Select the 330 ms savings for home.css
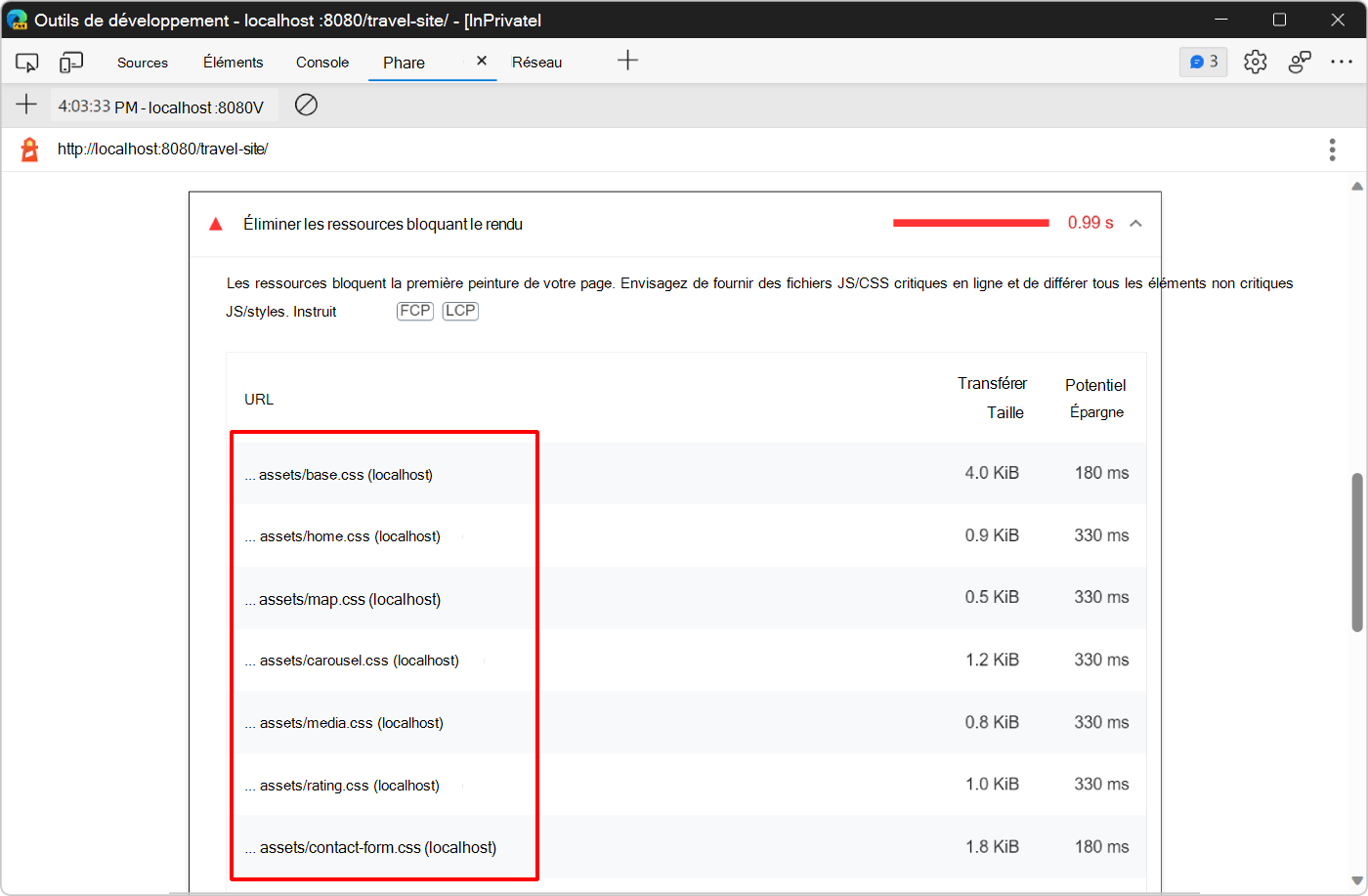 (1101, 535)
